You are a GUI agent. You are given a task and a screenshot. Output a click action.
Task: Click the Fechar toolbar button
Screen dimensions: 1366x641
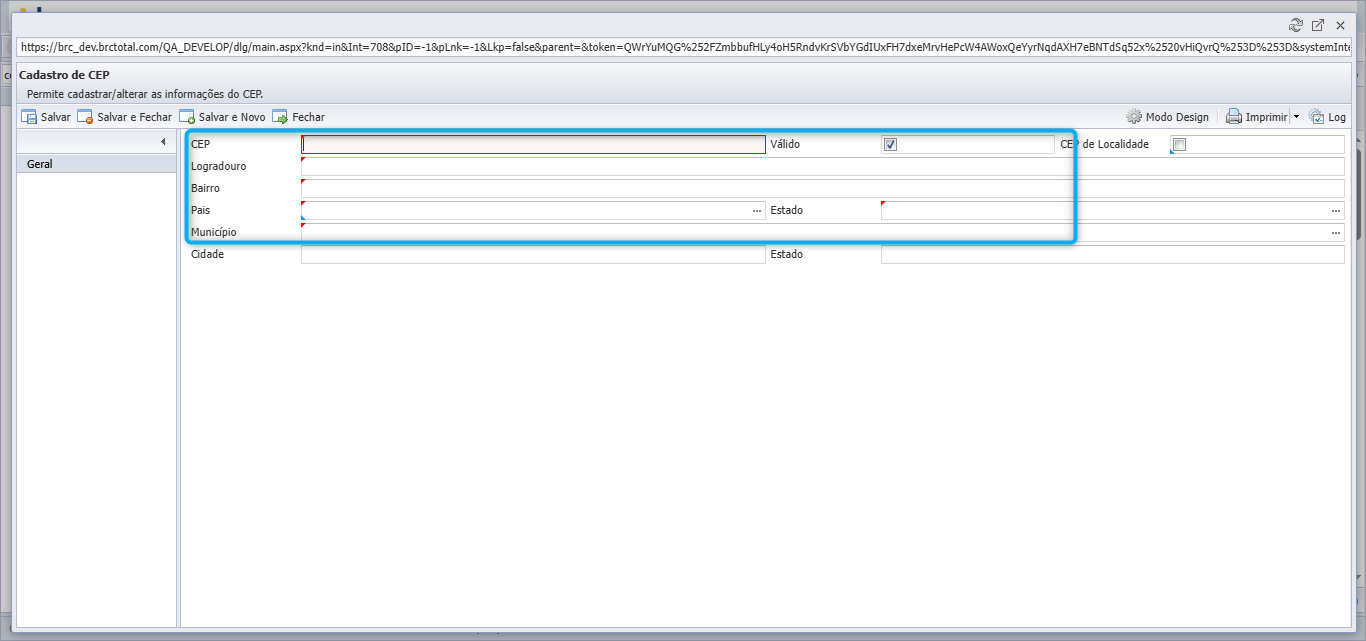tap(299, 117)
